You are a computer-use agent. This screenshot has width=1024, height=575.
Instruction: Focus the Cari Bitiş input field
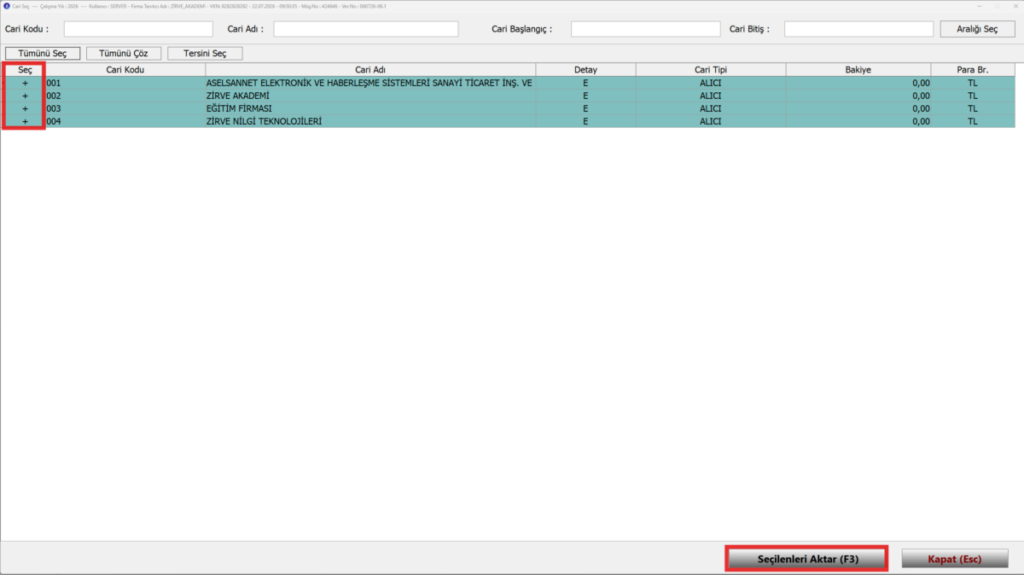[x=858, y=29]
